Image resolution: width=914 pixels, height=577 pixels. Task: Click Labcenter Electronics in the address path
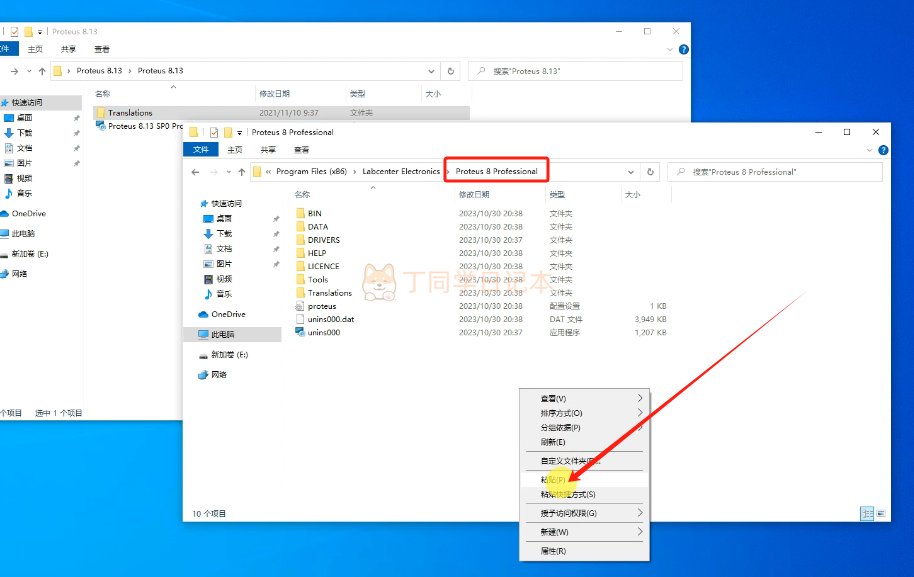pyautogui.click(x=401, y=171)
